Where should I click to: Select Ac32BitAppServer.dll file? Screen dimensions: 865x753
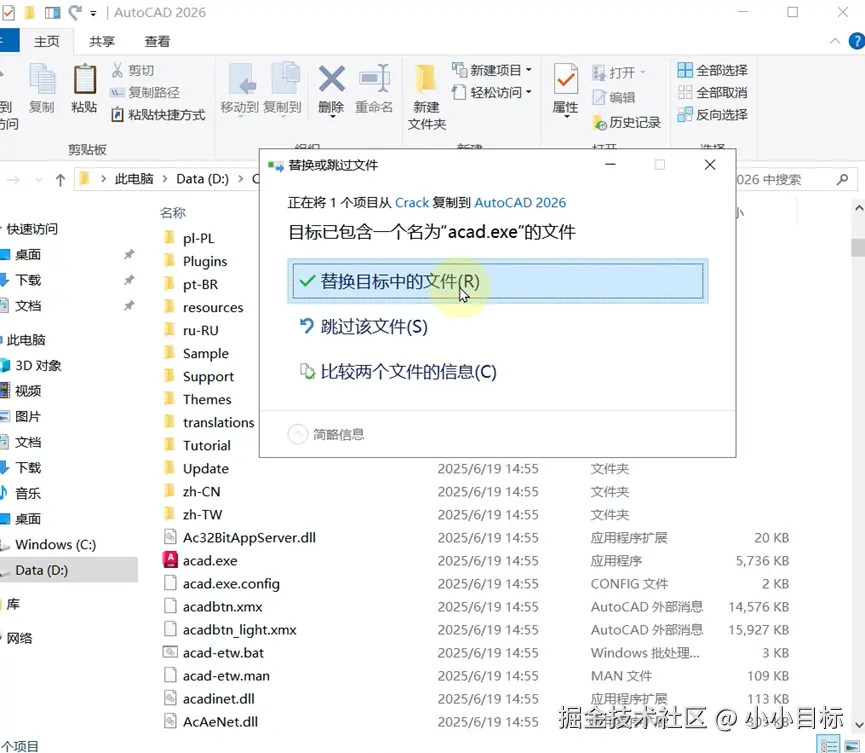249,537
